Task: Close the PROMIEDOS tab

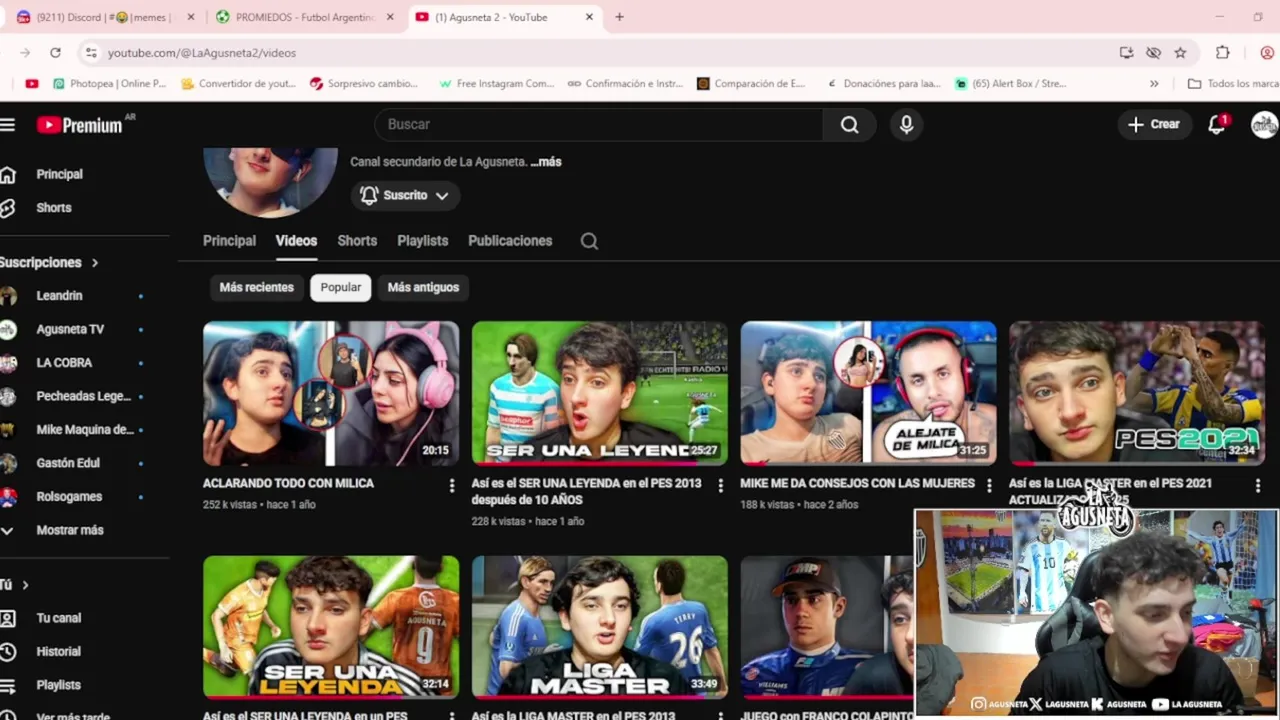Action: pos(390,17)
